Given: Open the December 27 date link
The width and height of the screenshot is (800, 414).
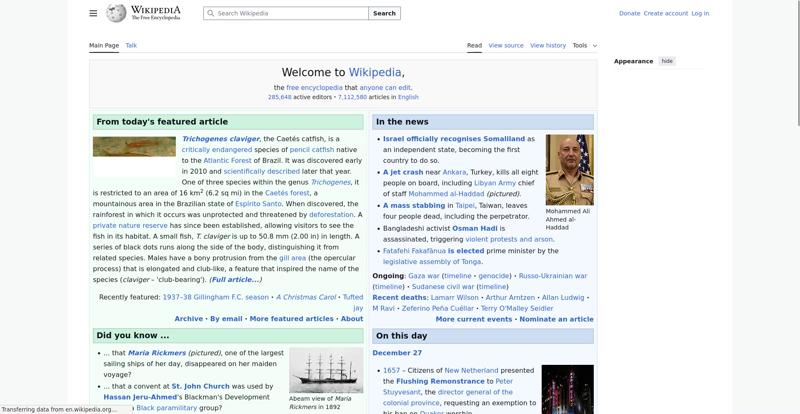Looking at the screenshot, I should [397, 353].
